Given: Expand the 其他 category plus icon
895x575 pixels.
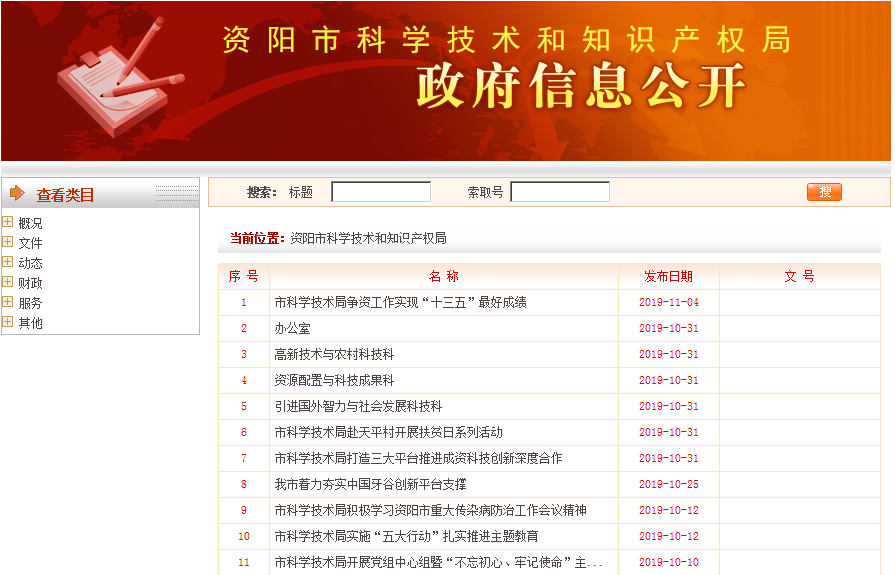Looking at the screenshot, I should [8, 322].
